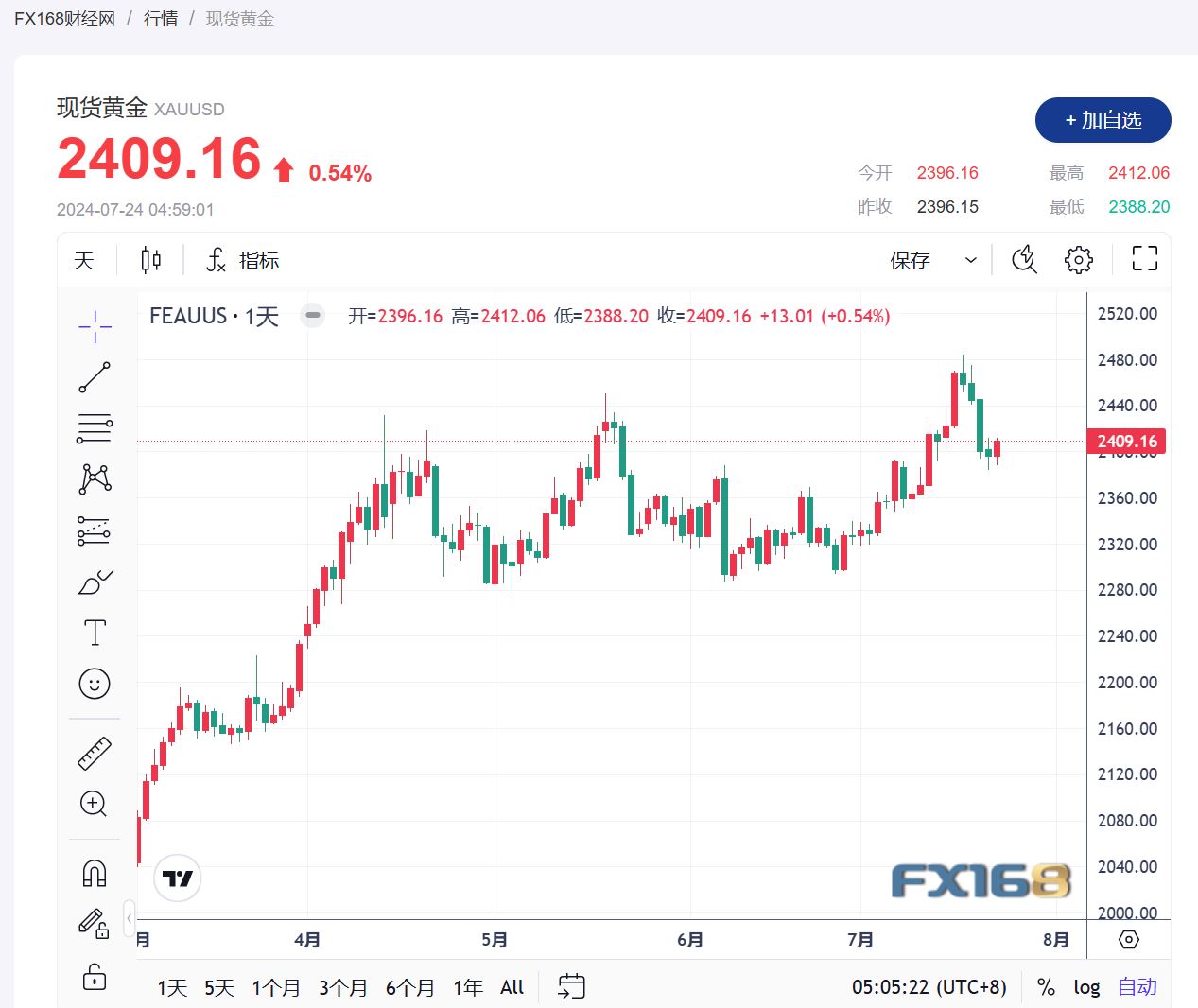Toggle percent scale on price axis

(x=1046, y=987)
